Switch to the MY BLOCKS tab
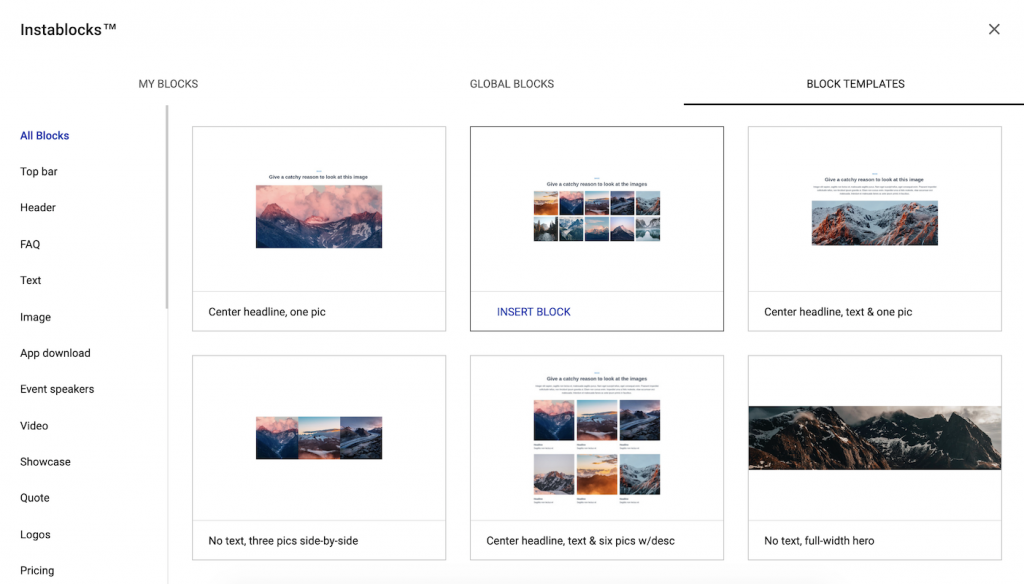 168,84
